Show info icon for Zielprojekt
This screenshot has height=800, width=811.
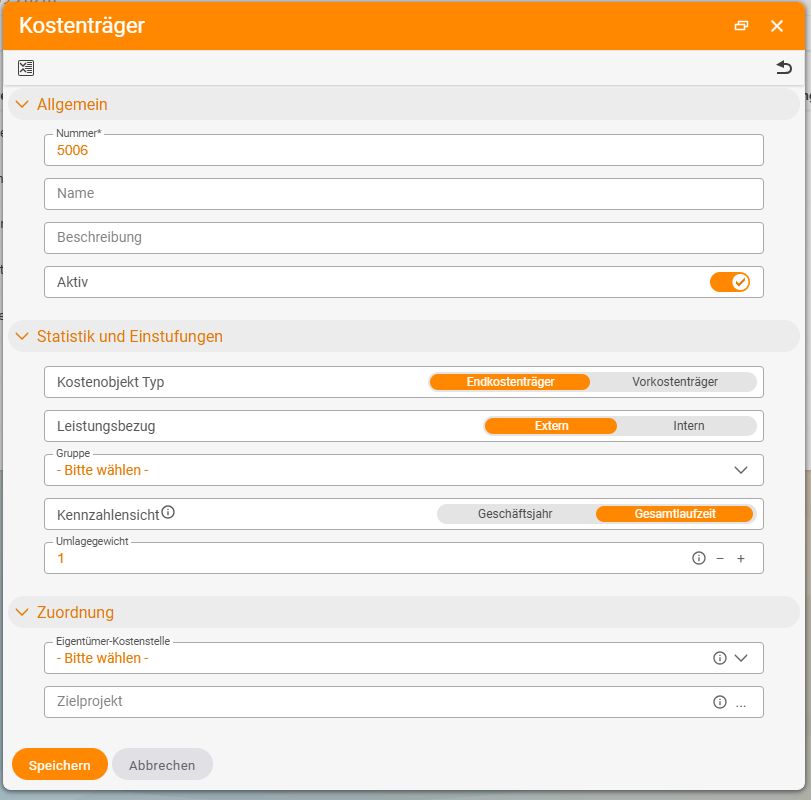pyautogui.click(x=720, y=702)
